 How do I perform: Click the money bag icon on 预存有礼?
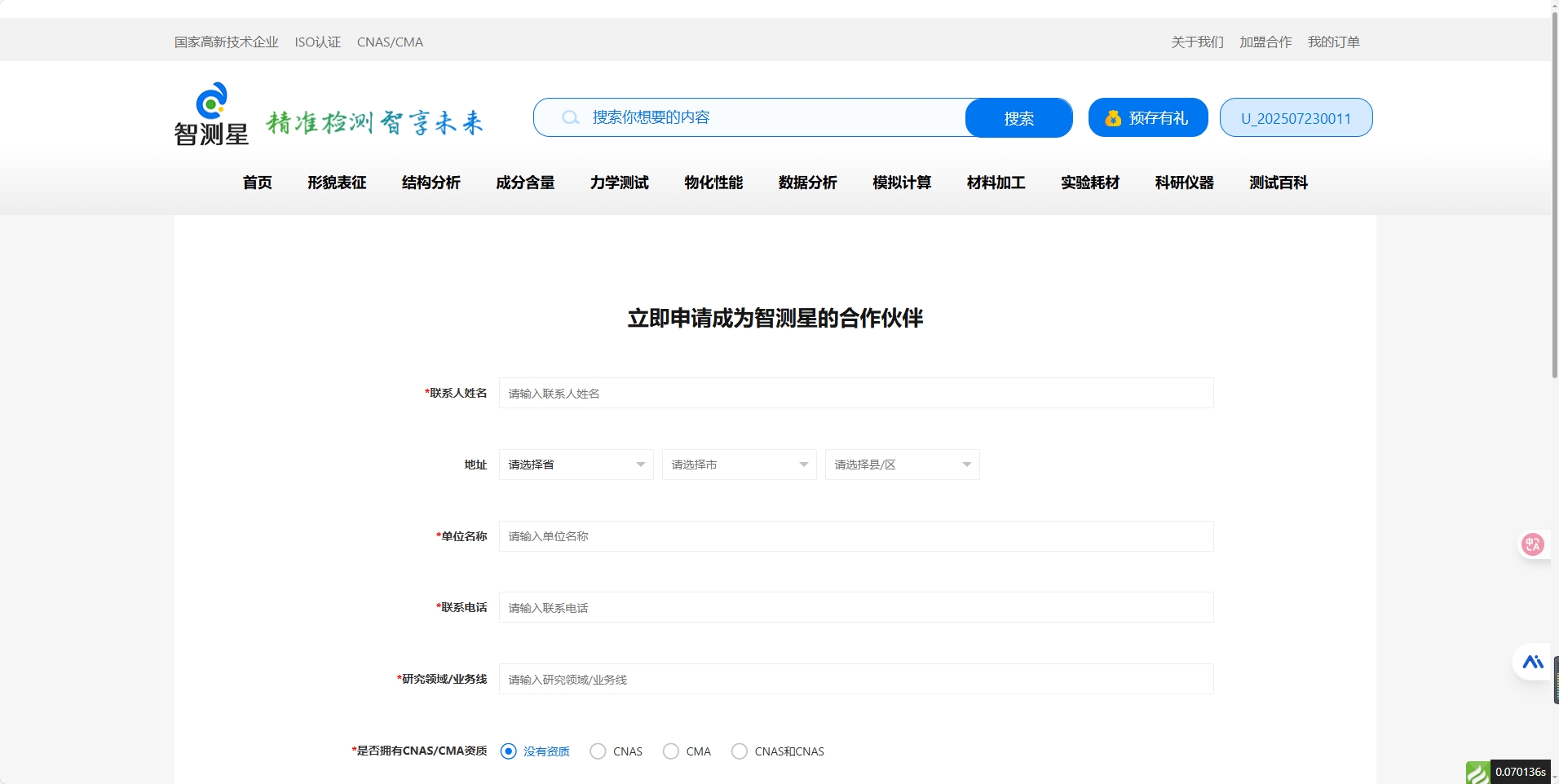tap(1113, 119)
